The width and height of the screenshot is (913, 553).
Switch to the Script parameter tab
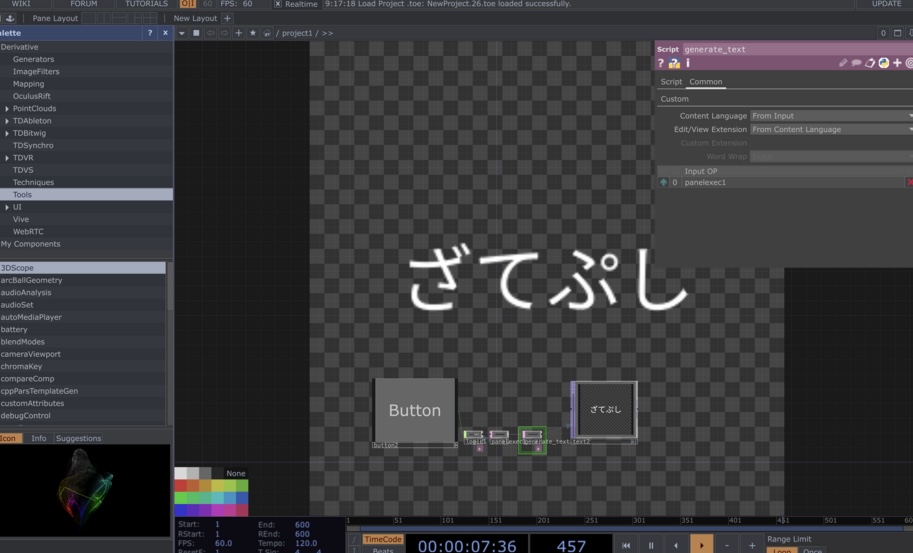pyautogui.click(x=671, y=82)
